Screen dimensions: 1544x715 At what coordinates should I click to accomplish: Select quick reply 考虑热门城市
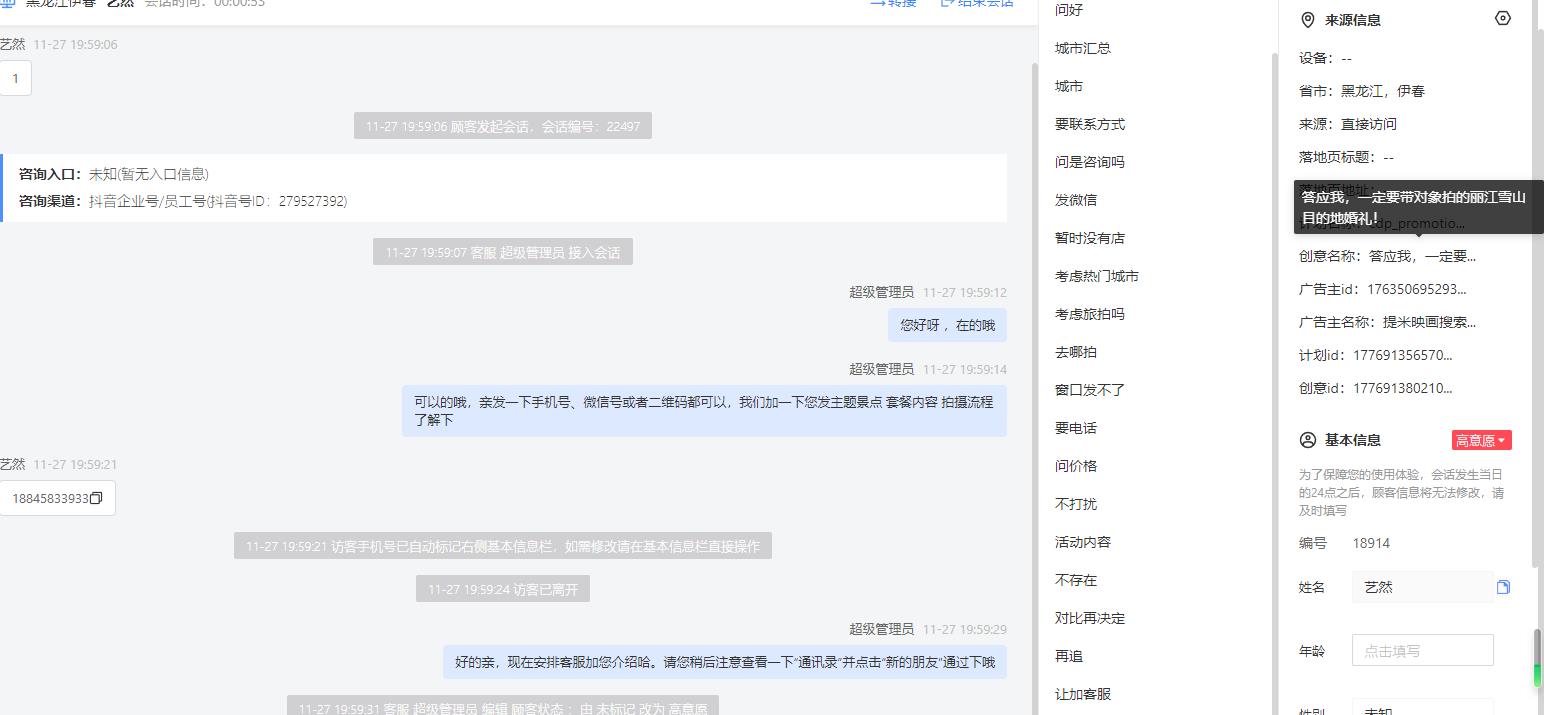click(x=1097, y=276)
